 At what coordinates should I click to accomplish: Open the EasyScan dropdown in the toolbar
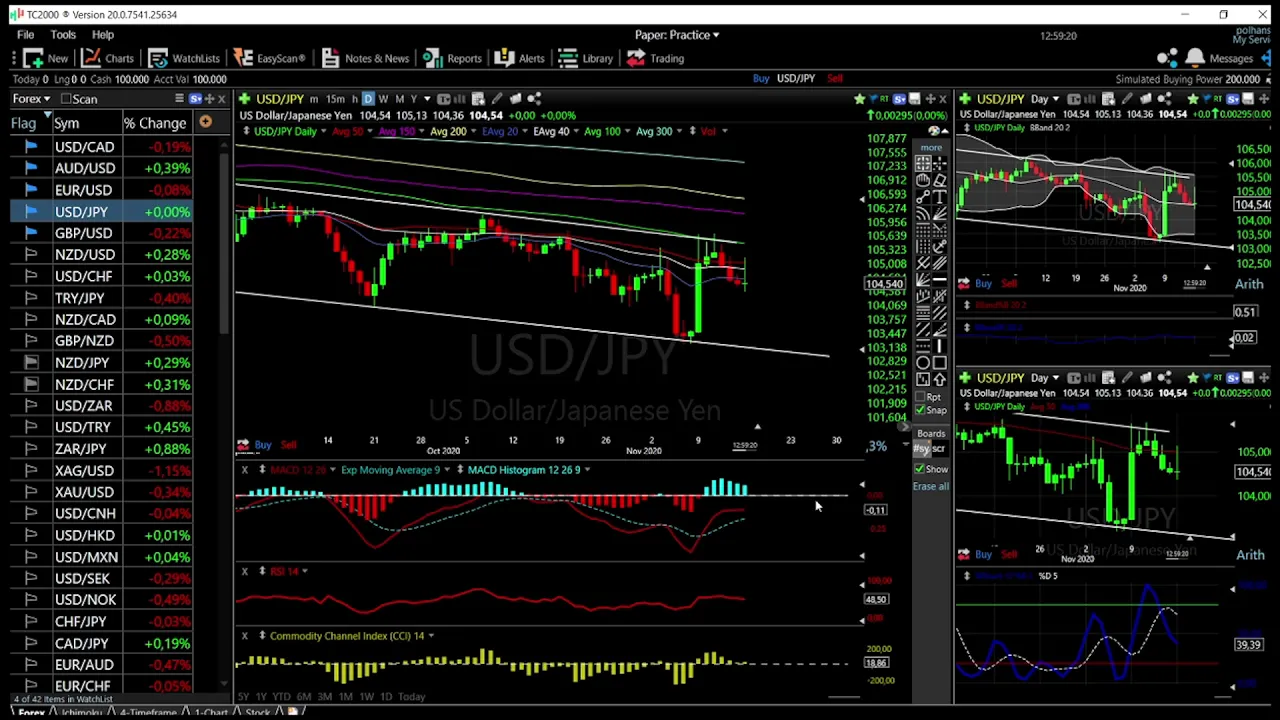(x=270, y=58)
